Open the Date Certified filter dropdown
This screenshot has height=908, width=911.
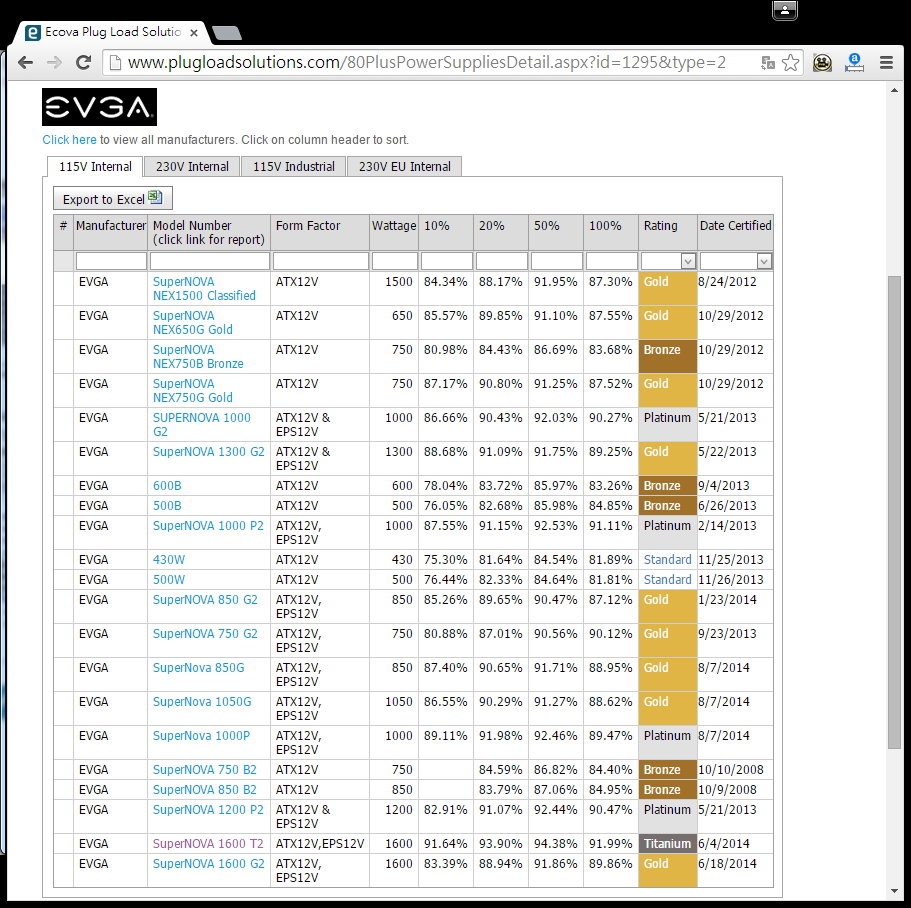(x=764, y=261)
